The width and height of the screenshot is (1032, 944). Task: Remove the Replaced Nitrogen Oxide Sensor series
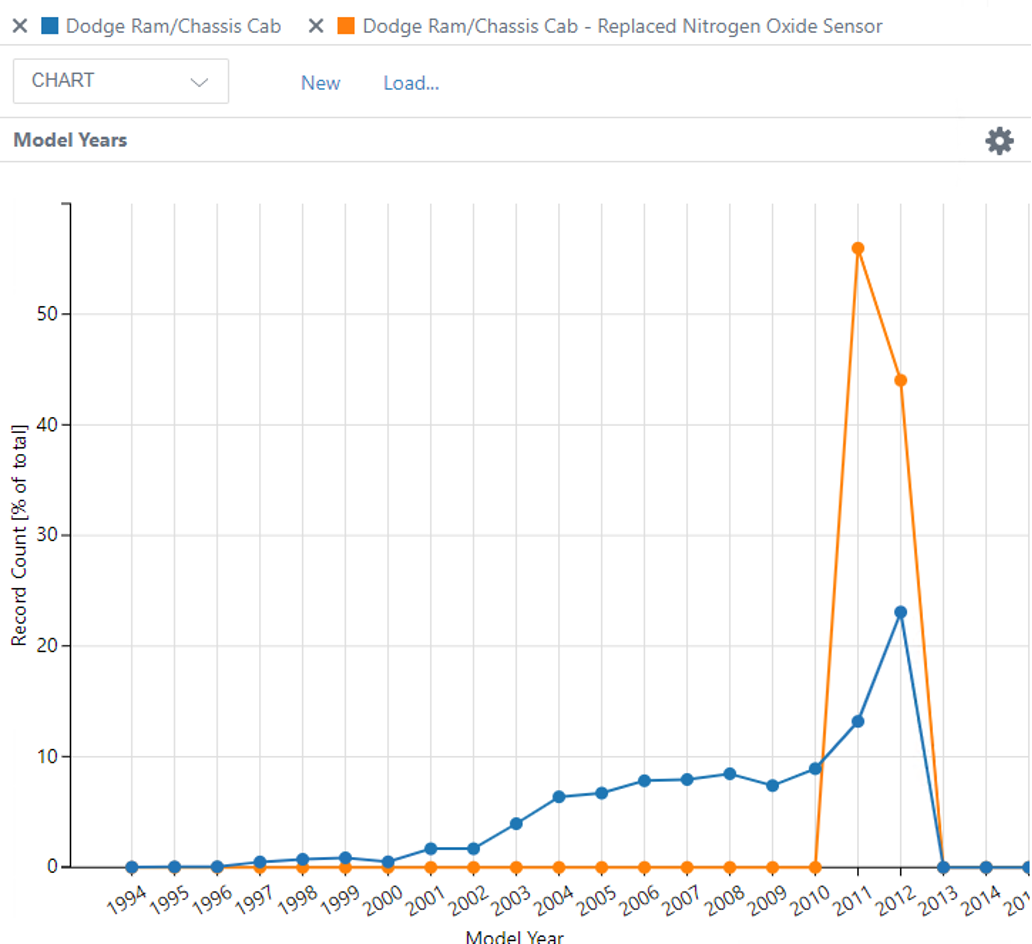(316, 26)
